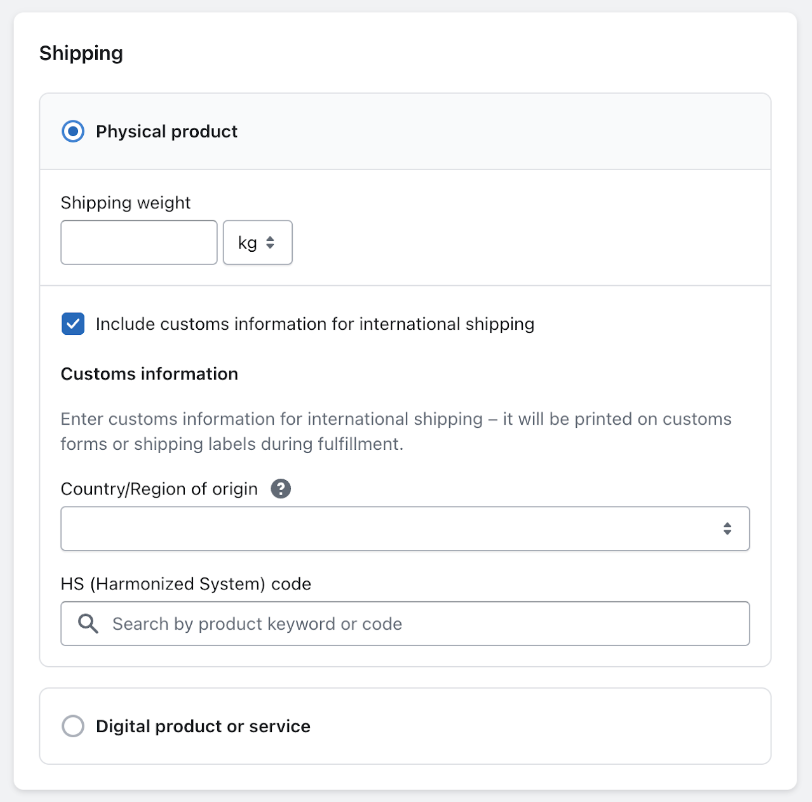Click the search icon for product keyword lookup
The image size is (812, 802).
pyautogui.click(x=86, y=623)
